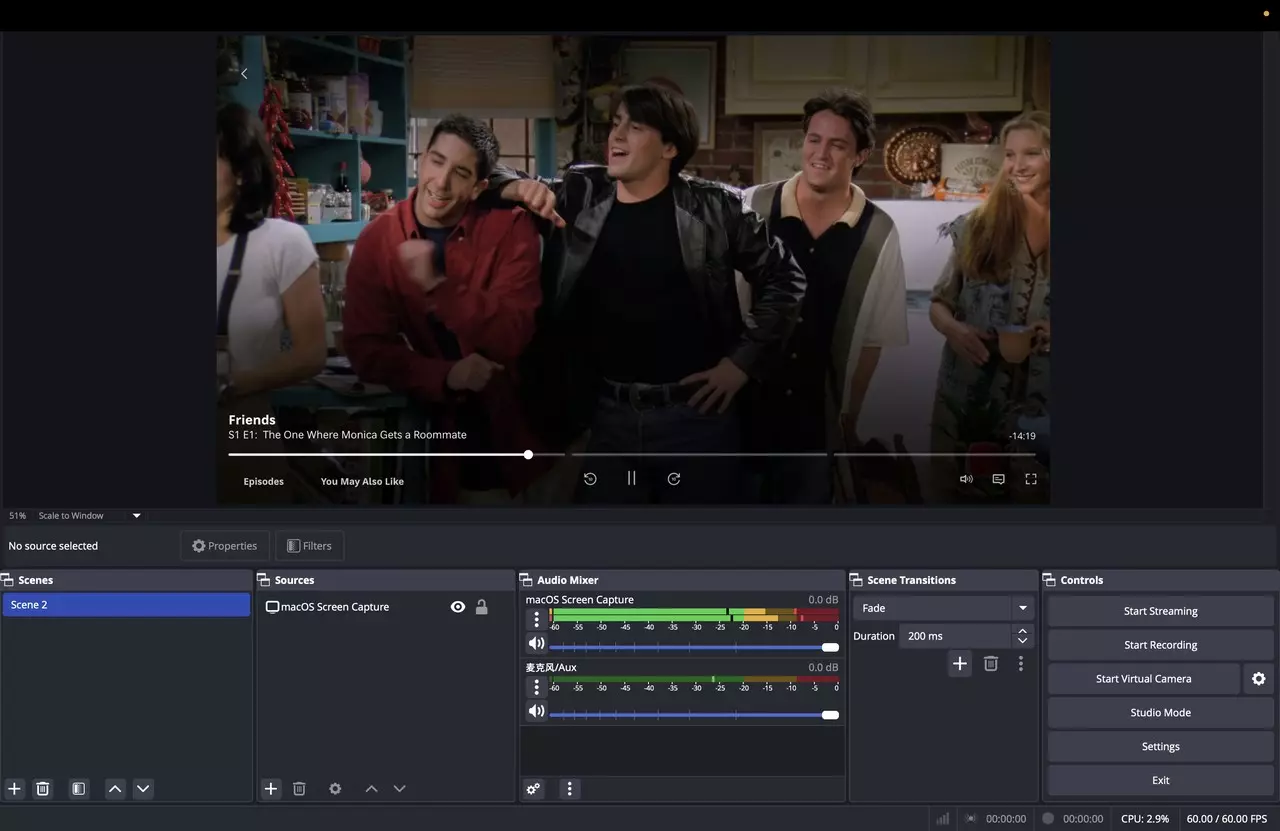Screen dimensions: 1280x831
Task: Click the 51% zoom level text
Action: click(17, 516)
